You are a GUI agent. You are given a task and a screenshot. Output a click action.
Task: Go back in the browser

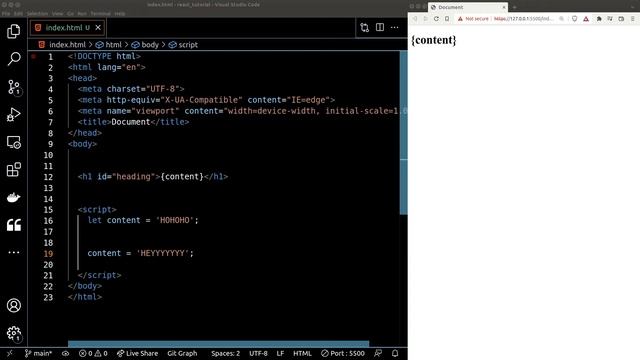click(415, 19)
